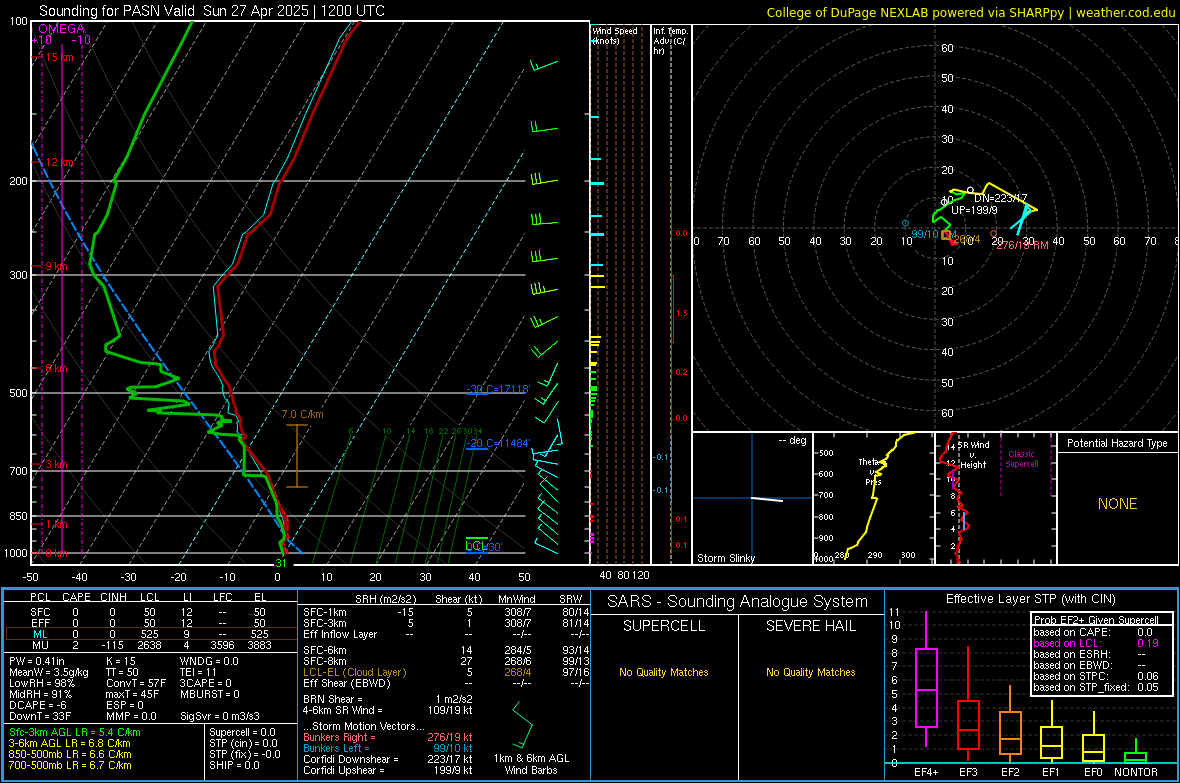Click the SEVERE HAIL column heading
The width and height of the screenshot is (1180, 783).
pos(810,626)
